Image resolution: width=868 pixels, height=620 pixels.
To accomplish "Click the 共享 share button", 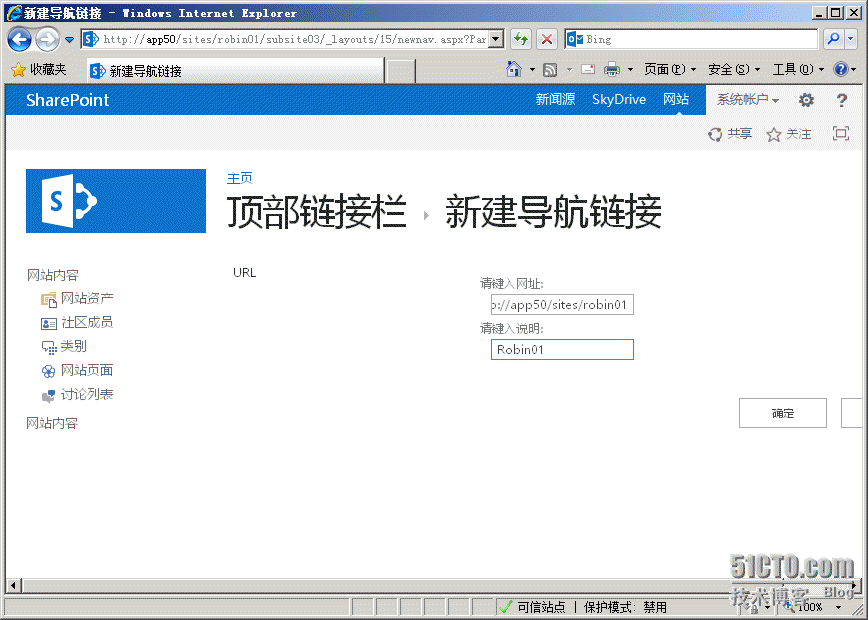I will [x=730, y=134].
